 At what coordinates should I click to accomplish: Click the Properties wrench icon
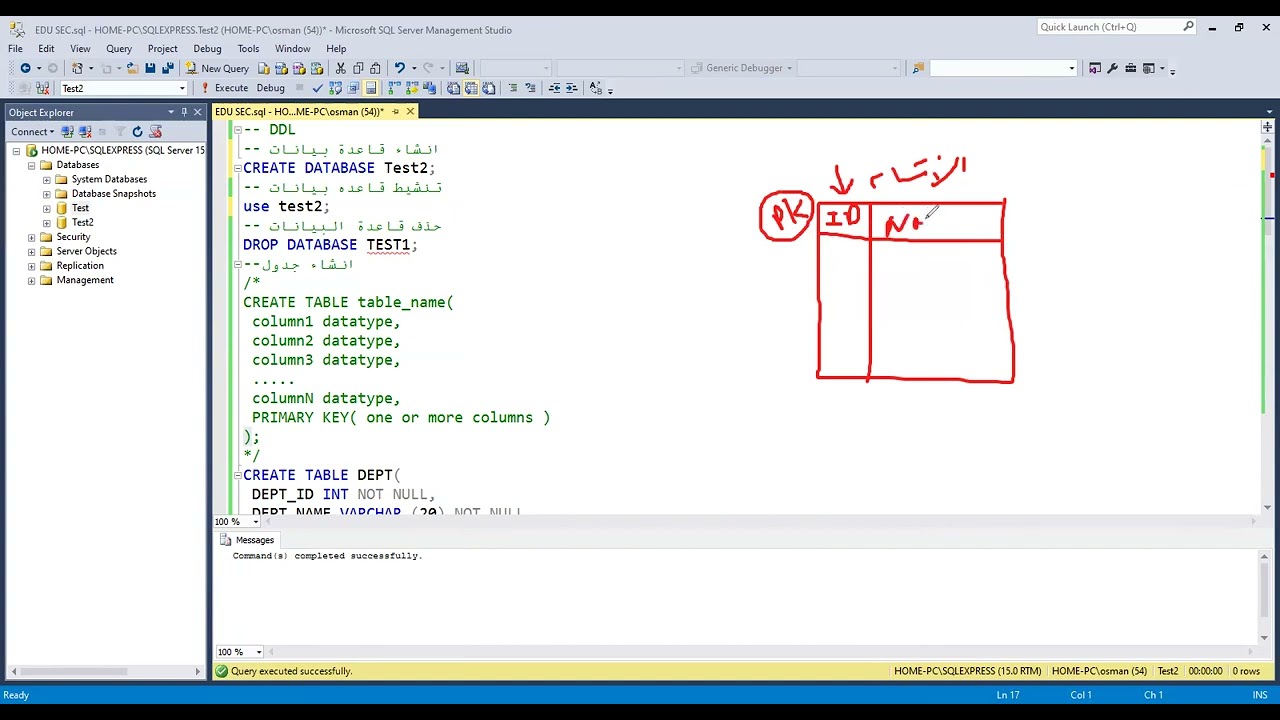[1112, 68]
